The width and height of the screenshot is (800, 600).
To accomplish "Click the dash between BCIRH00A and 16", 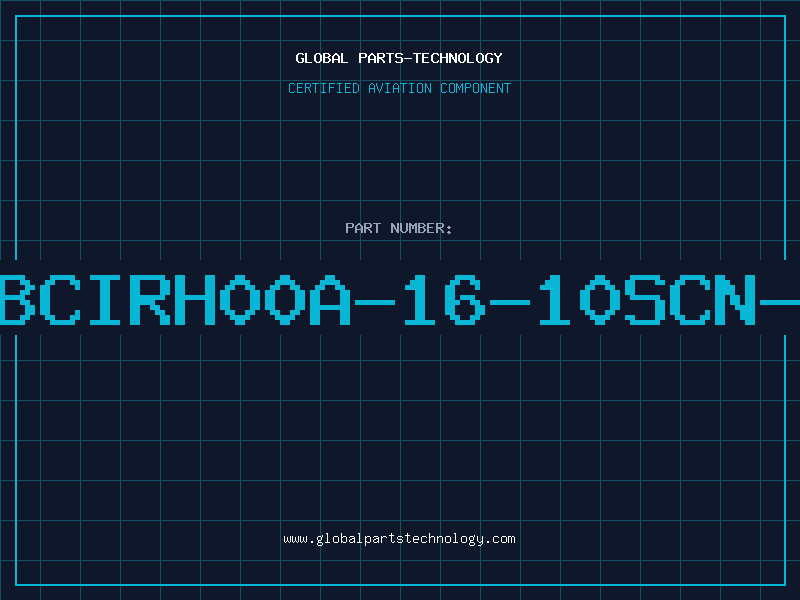I will 375,303.
